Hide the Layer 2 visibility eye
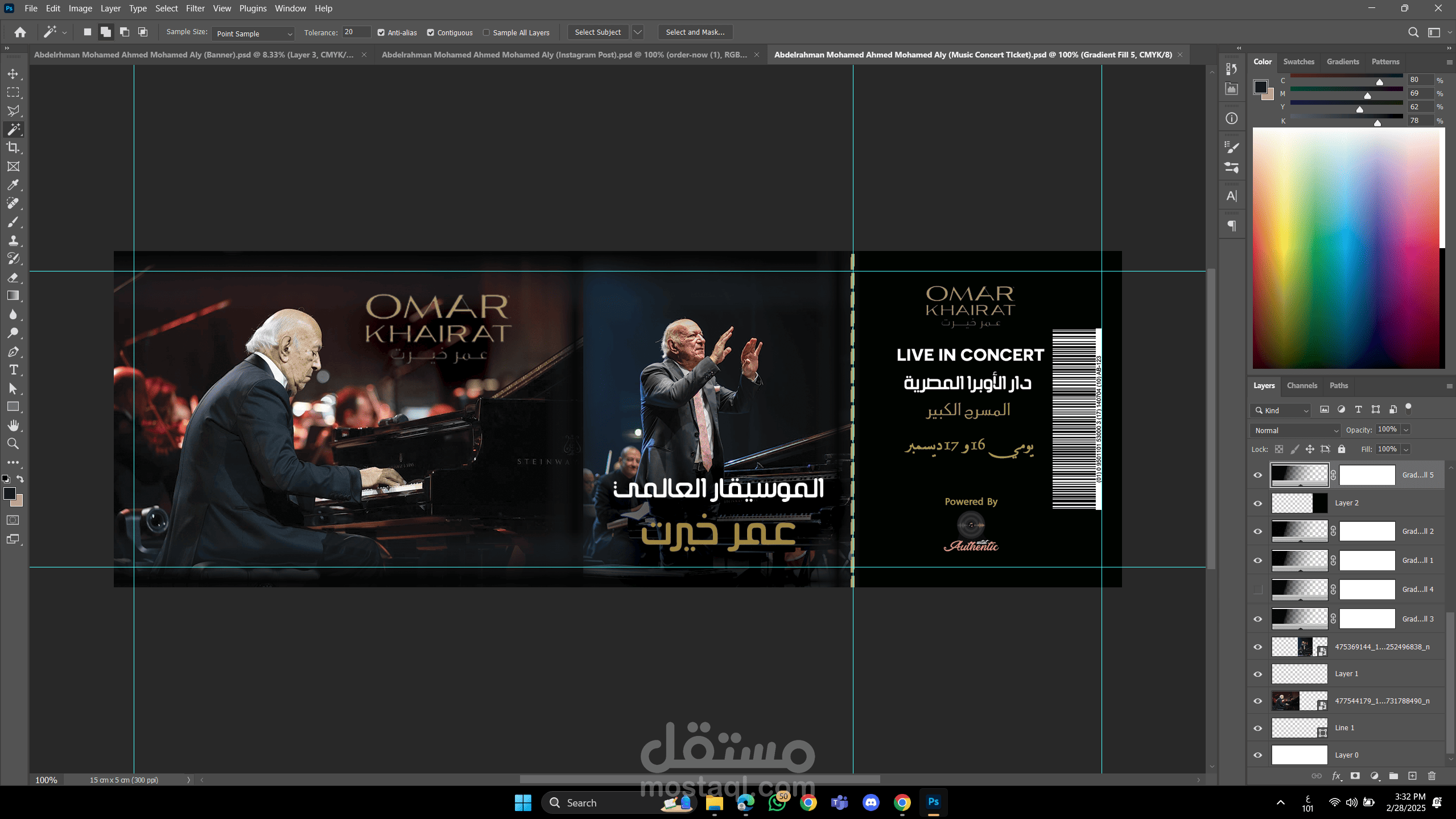 coord(1258,503)
